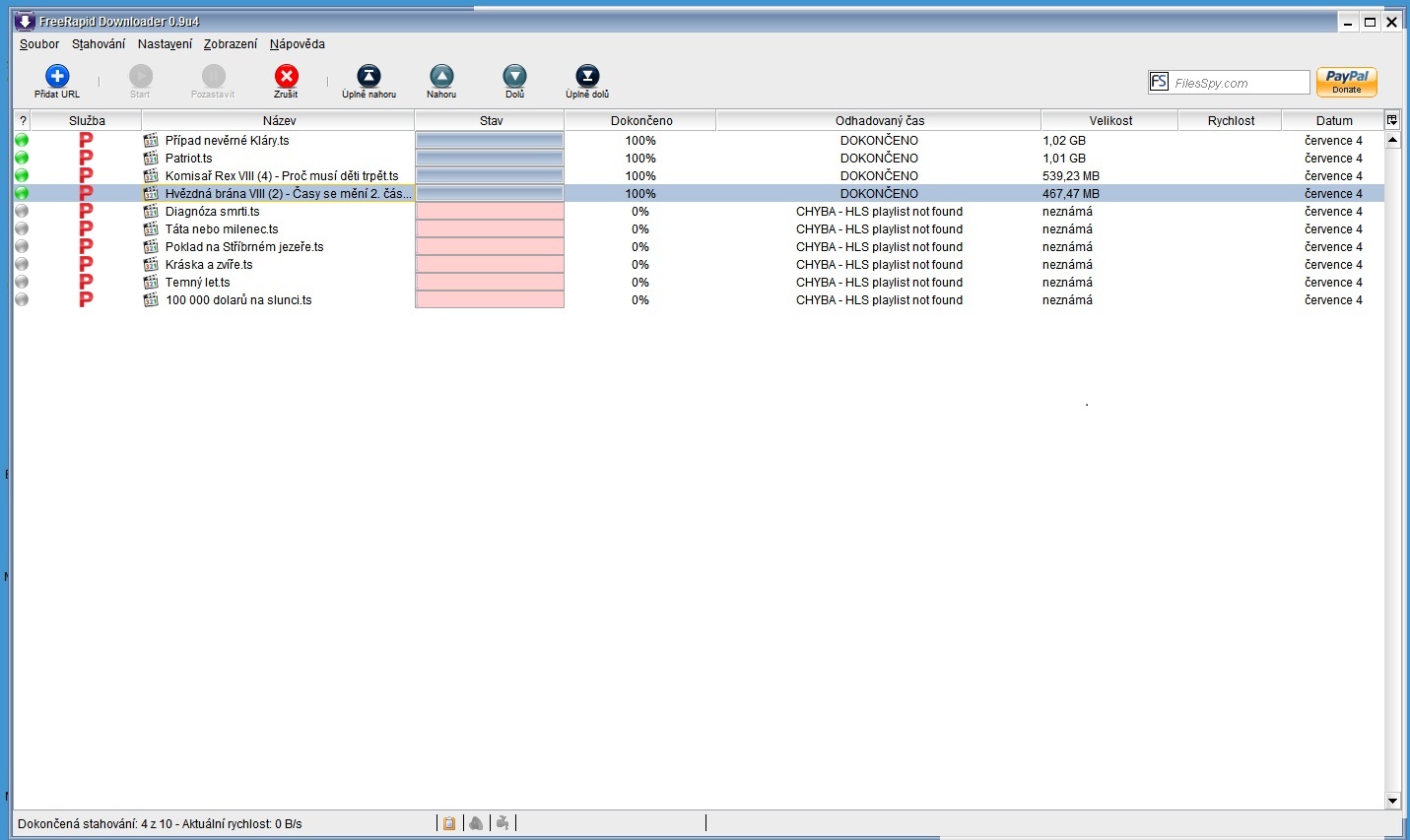Expand the Zobrazení menu
Viewport: 1410px width, 840px height.
pyautogui.click(x=231, y=44)
